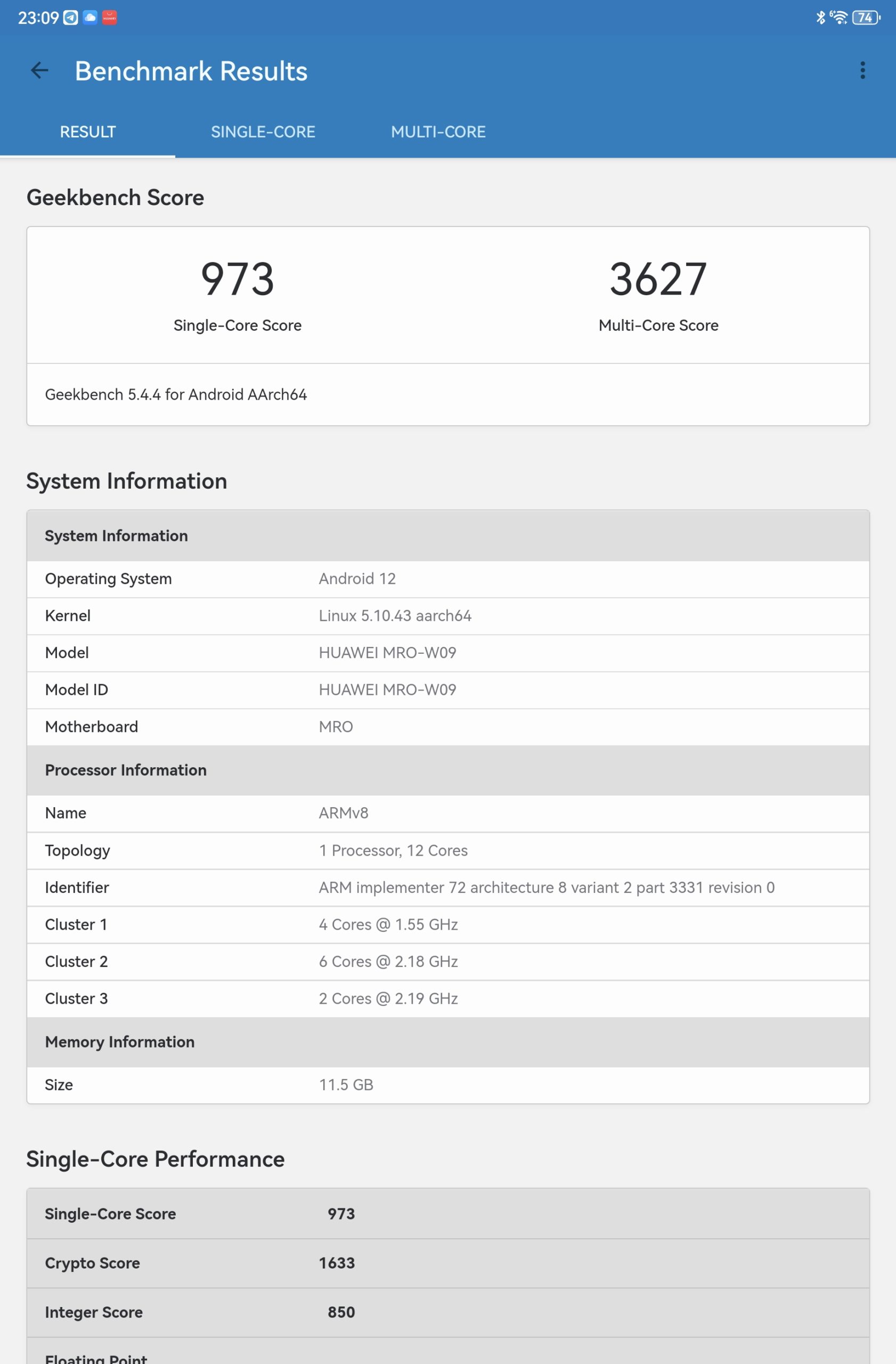
Task: Tap the large System Information section heading
Action: pyautogui.click(x=127, y=481)
